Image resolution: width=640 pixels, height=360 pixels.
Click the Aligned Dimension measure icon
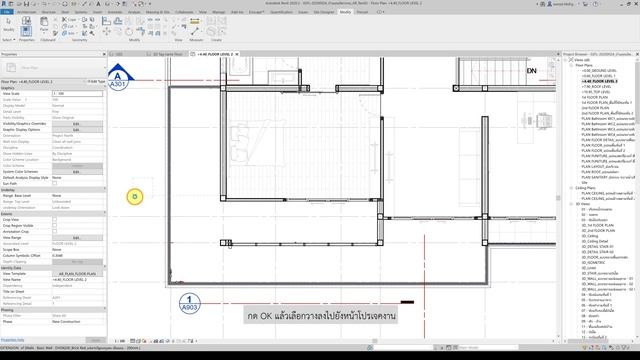[195, 21]
